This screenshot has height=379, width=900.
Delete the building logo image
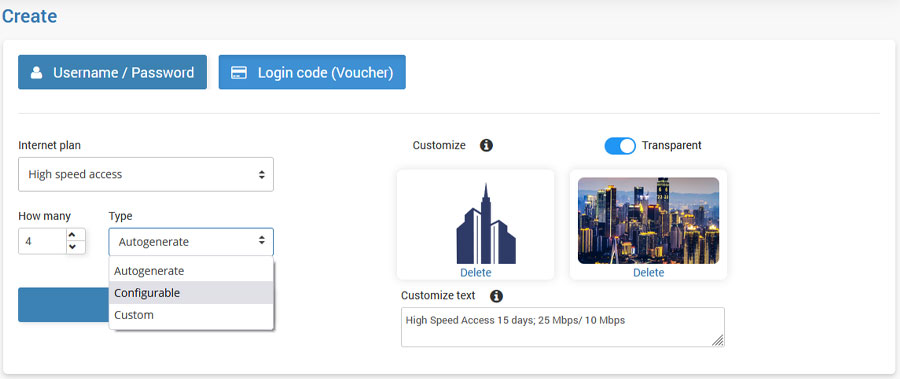(476, 273)
